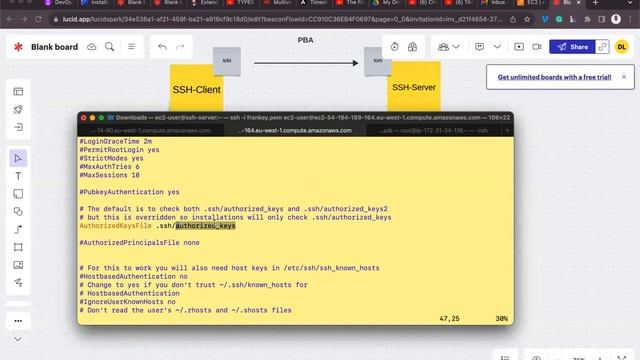The image size is (640, 360).
Task: Start presentation mode
Action: pyautogui.click(x=519, y=47)
